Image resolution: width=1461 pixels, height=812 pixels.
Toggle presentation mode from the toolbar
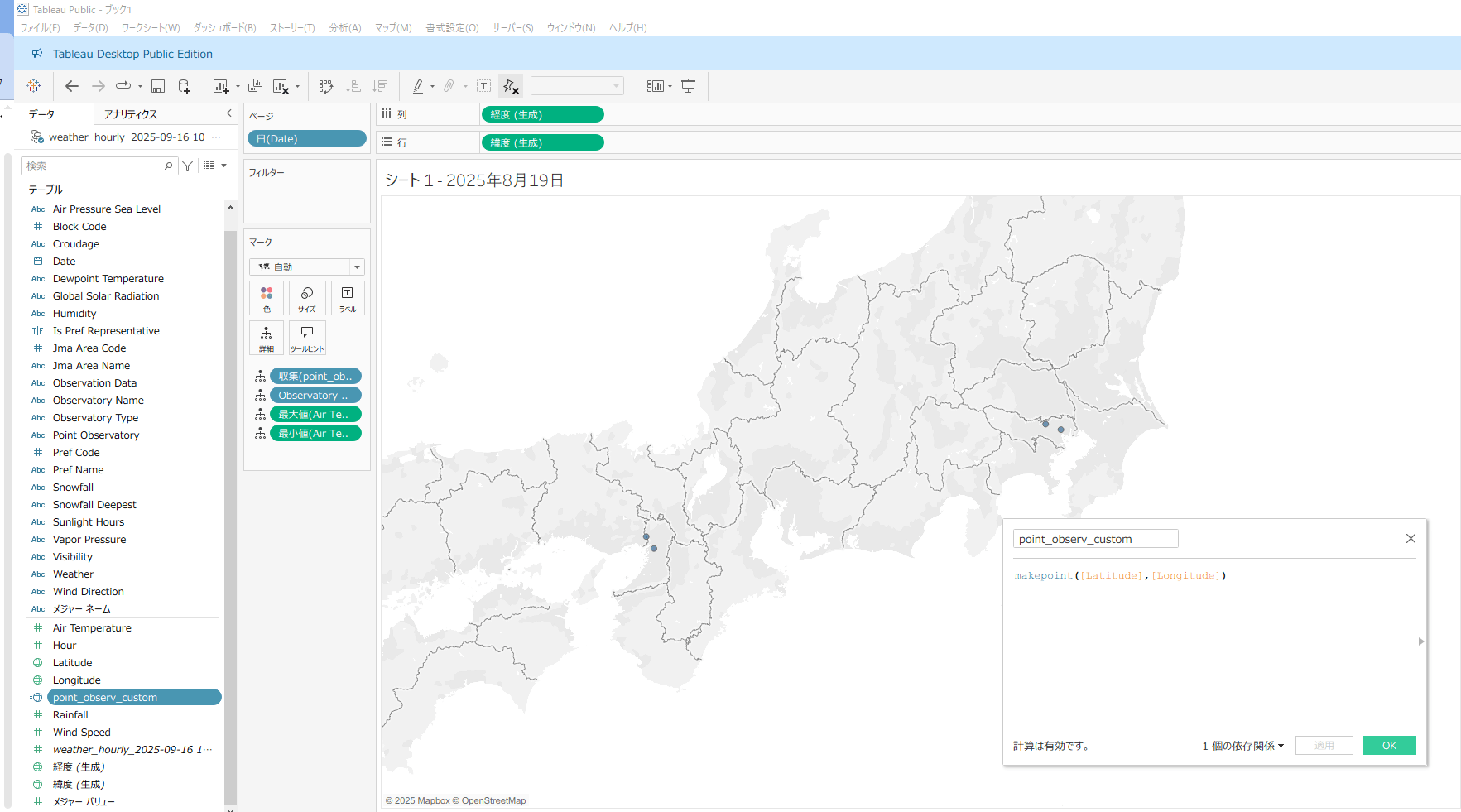pyautogui.click(x=688, y=86)
